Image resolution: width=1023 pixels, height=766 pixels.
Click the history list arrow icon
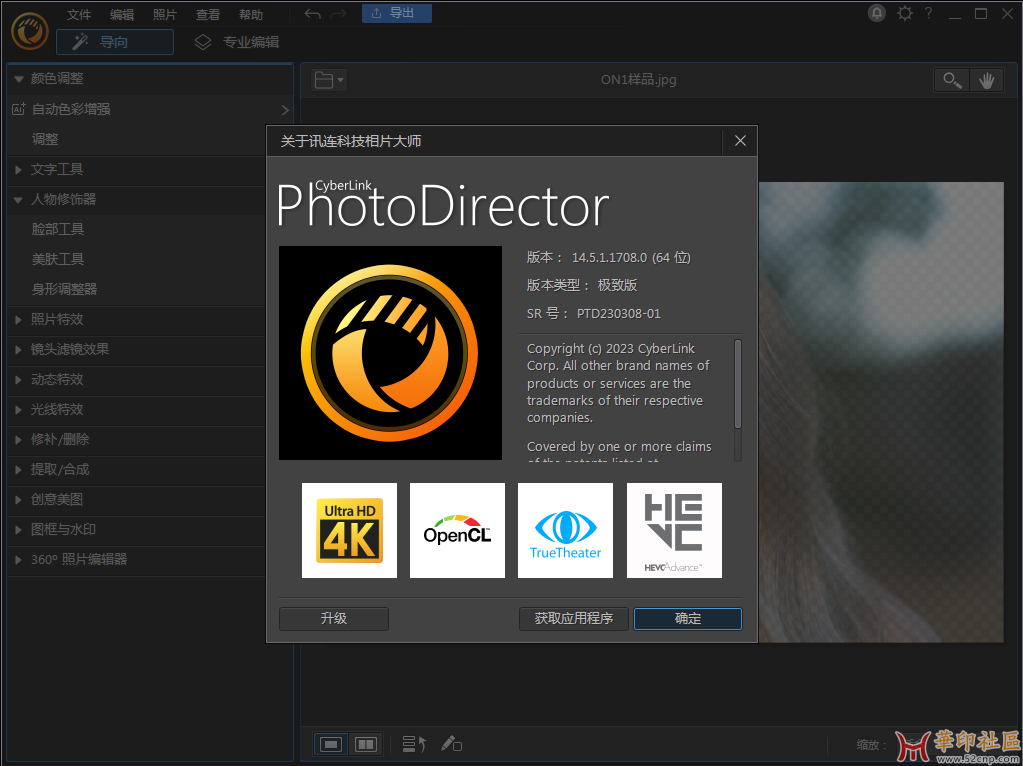click(414, 744)
